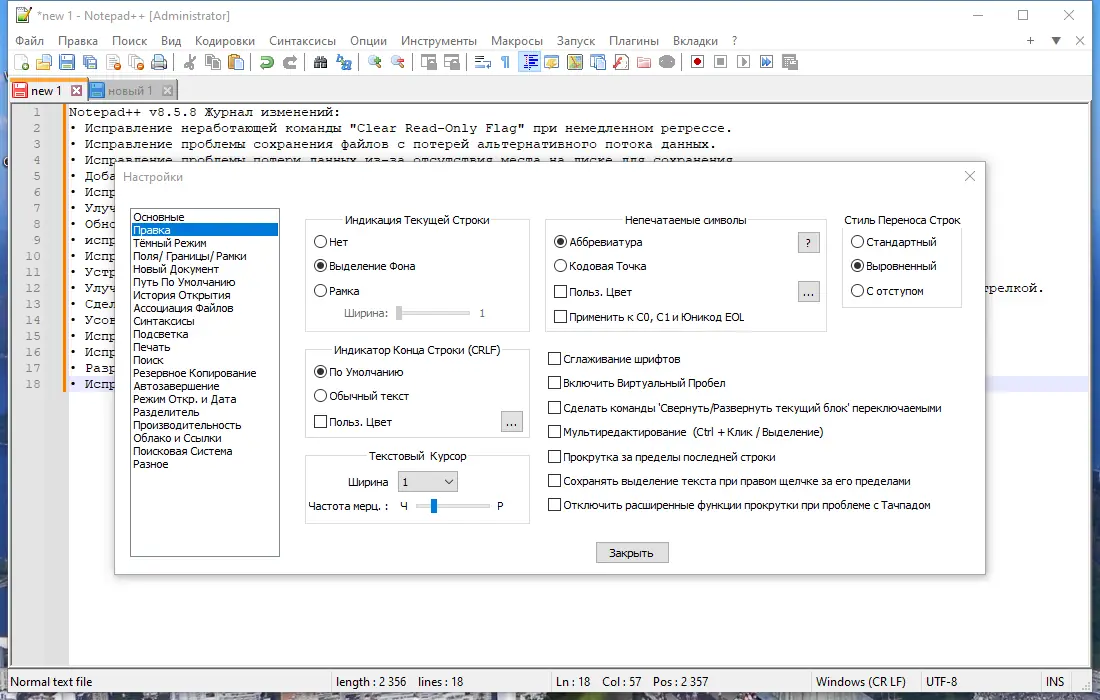Open the 'Кодировки' menu
The width and height of the screenshot is (1100, 700).
point(224,41)
